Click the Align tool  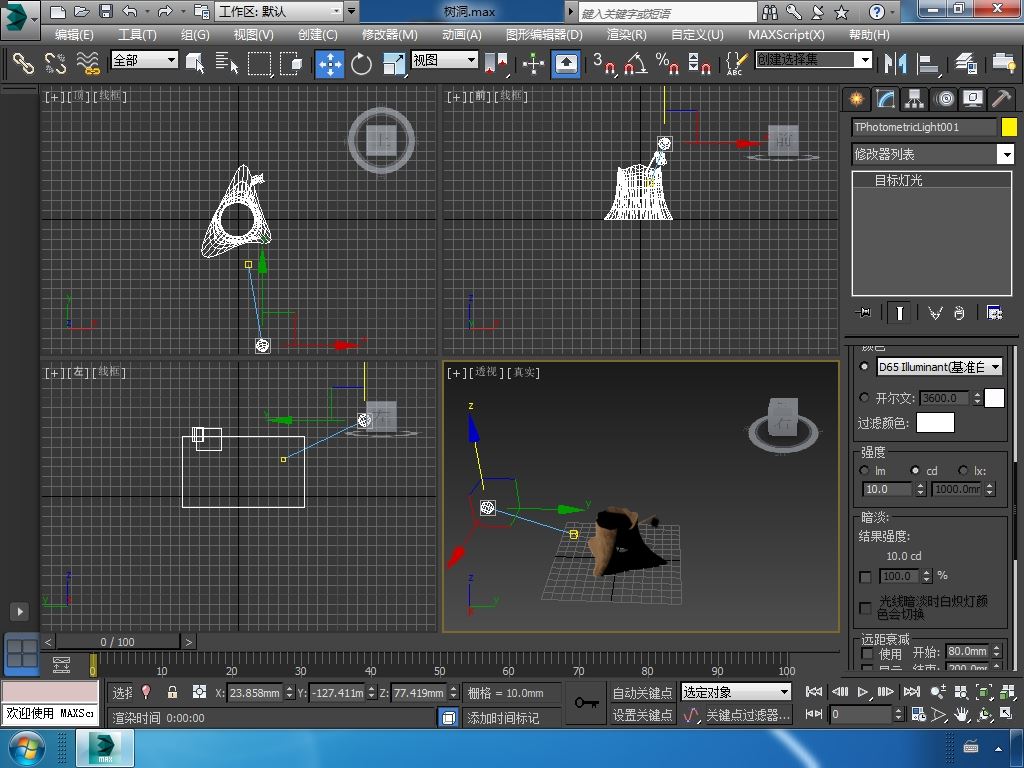coord(927,63)
